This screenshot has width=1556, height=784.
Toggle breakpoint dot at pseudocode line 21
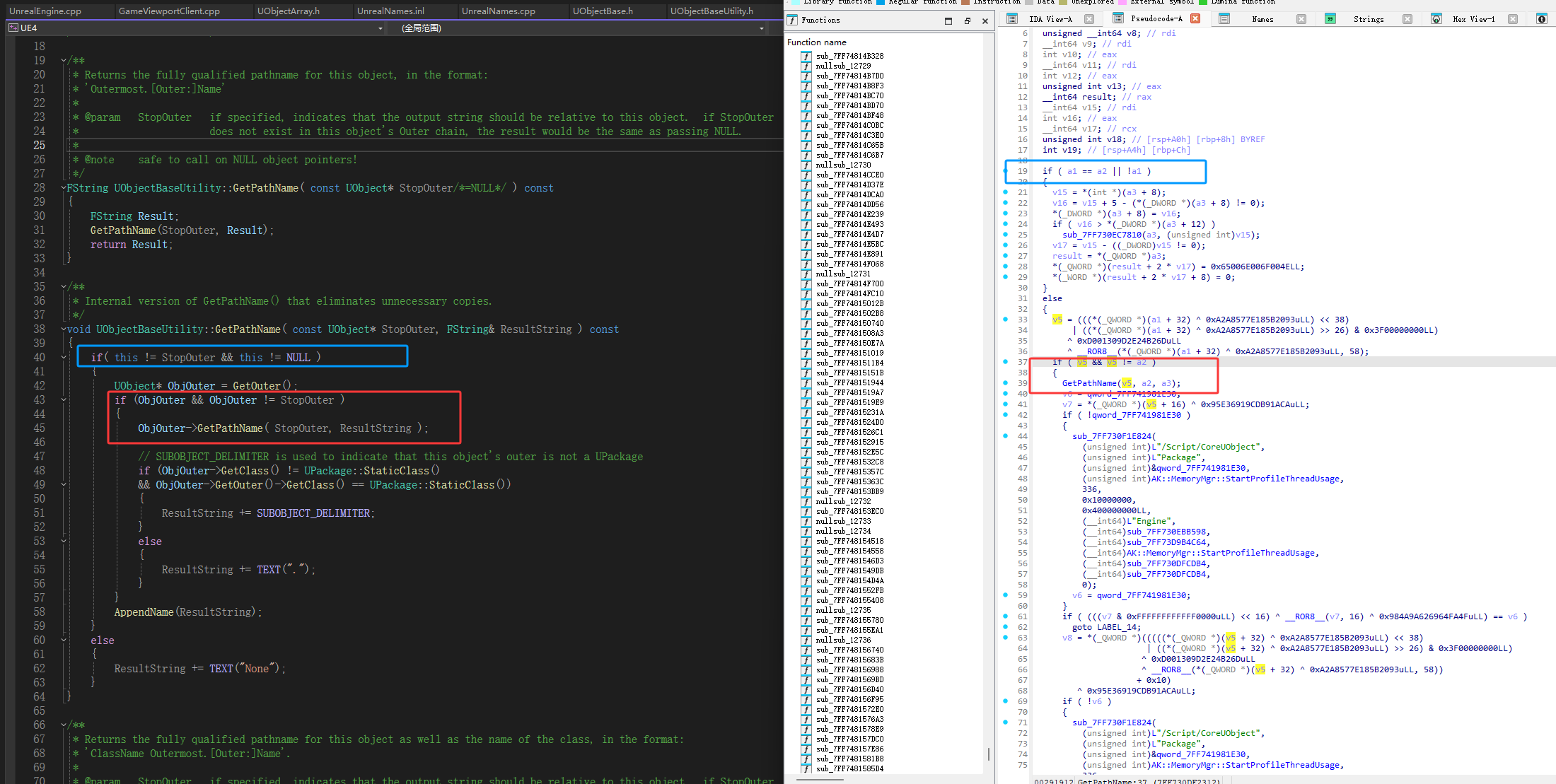click(x=1006, y=192)
